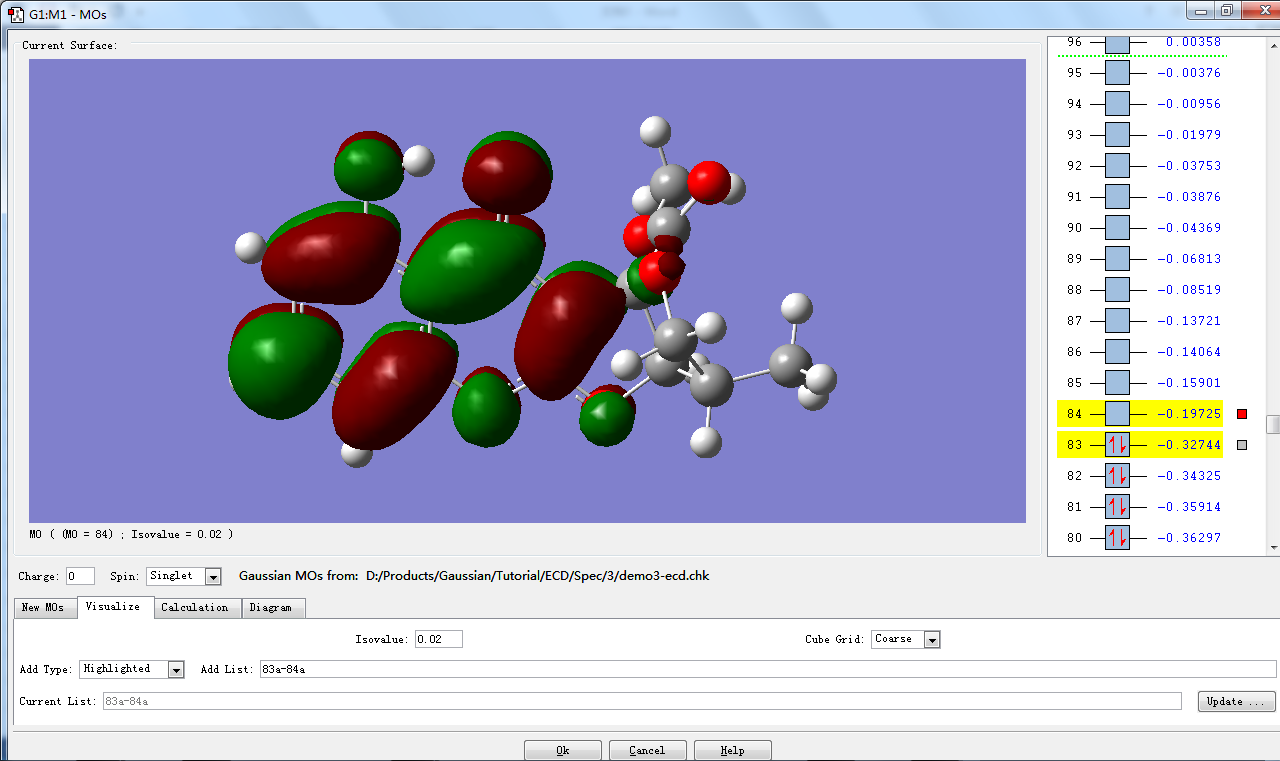Click the Ok button
1280x761 pixels.
click(x=563, y=750)
